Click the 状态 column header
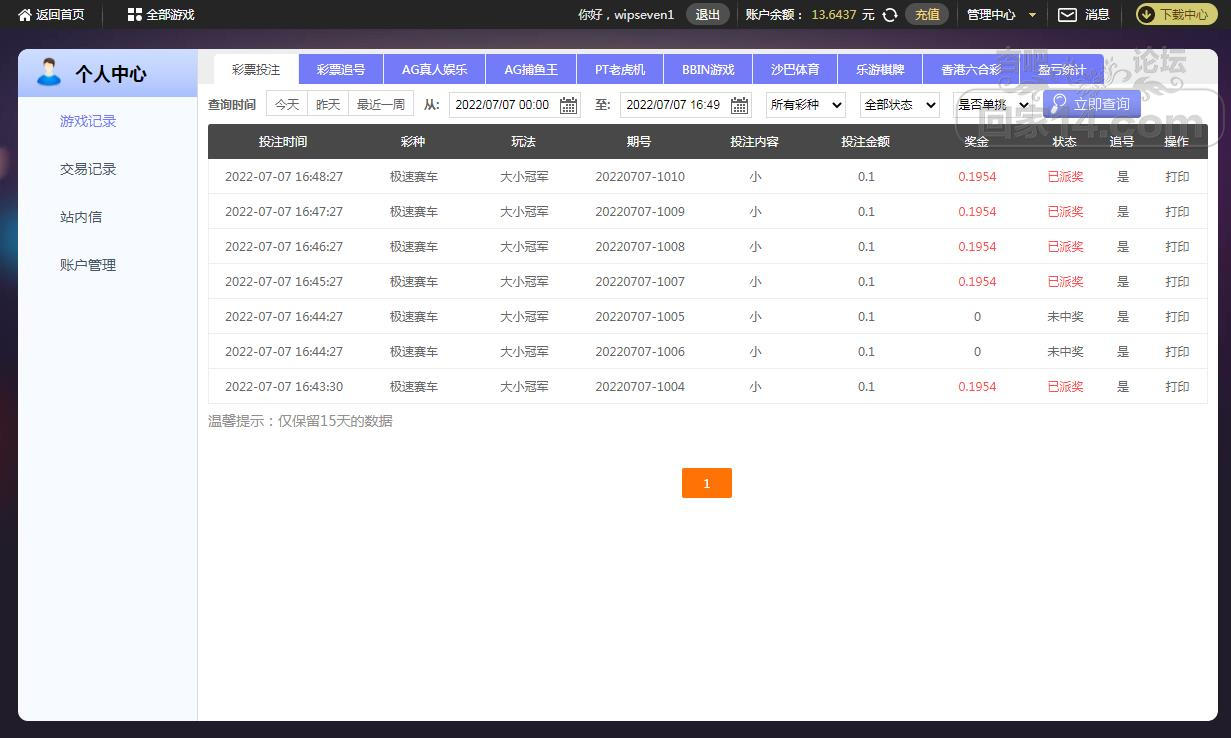This screenshot has width=1231, height=738. 1064,142
